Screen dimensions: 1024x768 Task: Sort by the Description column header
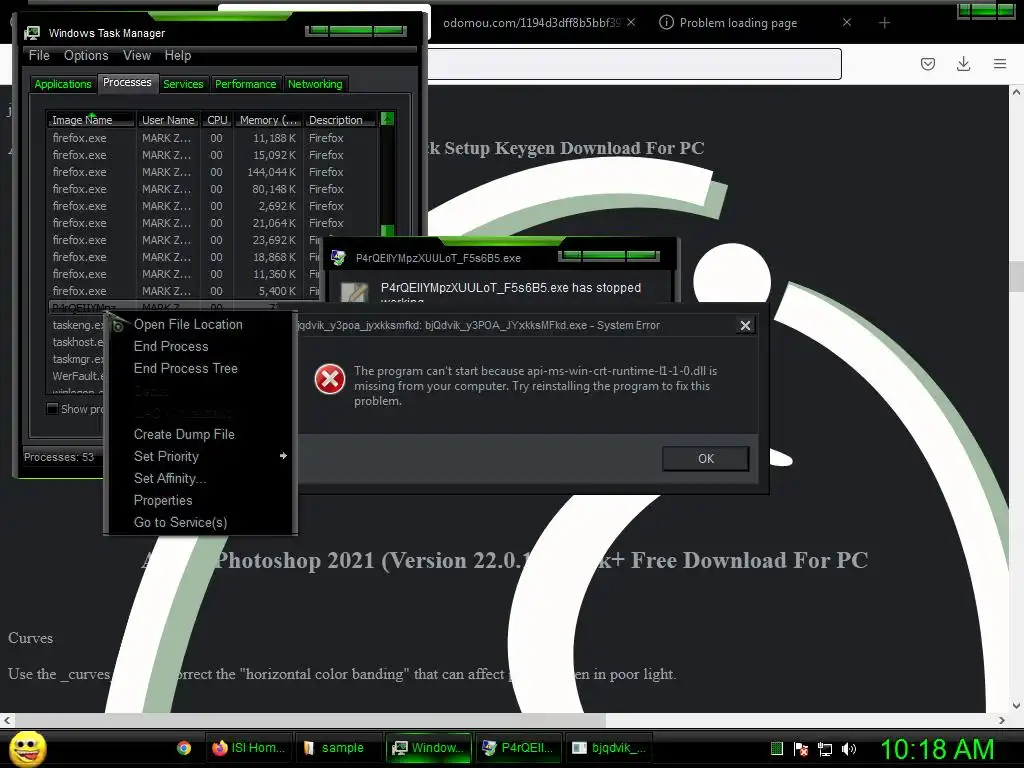coord(341,120)
